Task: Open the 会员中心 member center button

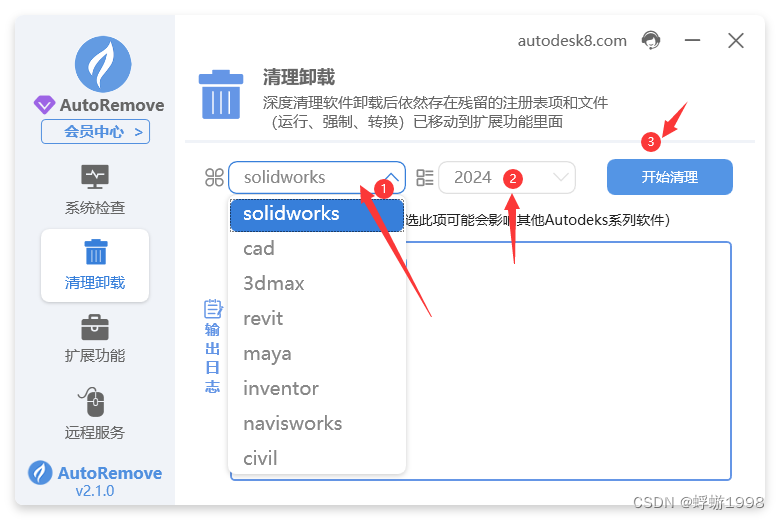Action: 96,132
